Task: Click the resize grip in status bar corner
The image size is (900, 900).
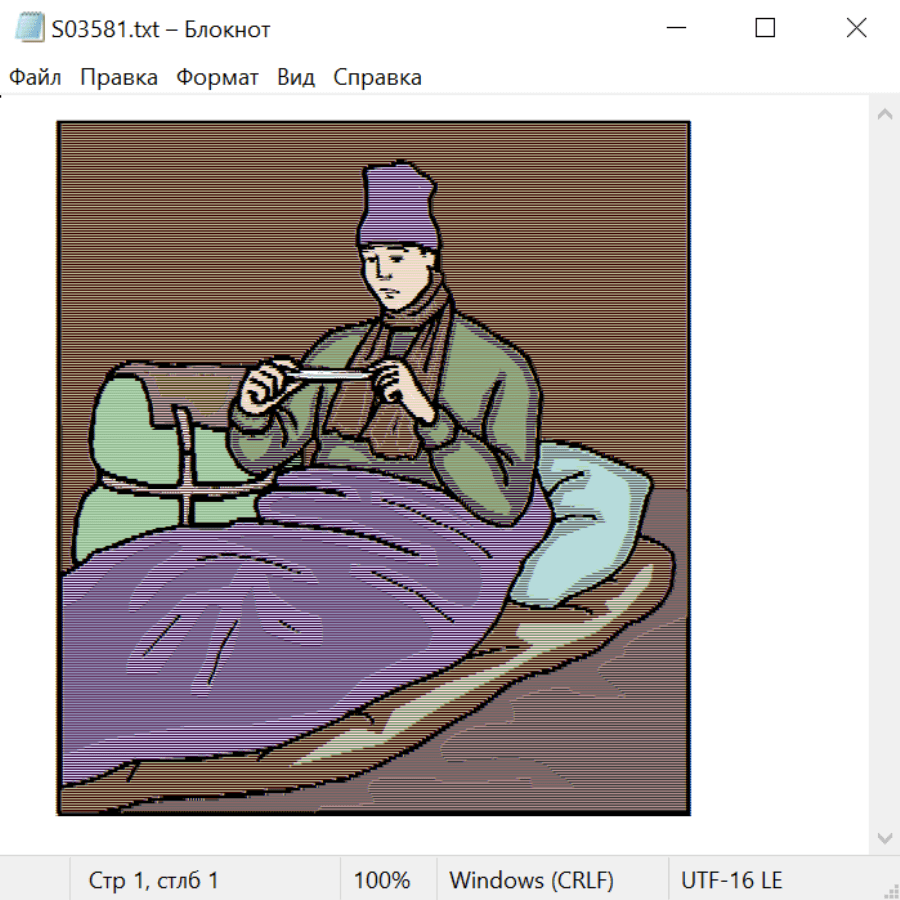Action: (890, 891)
